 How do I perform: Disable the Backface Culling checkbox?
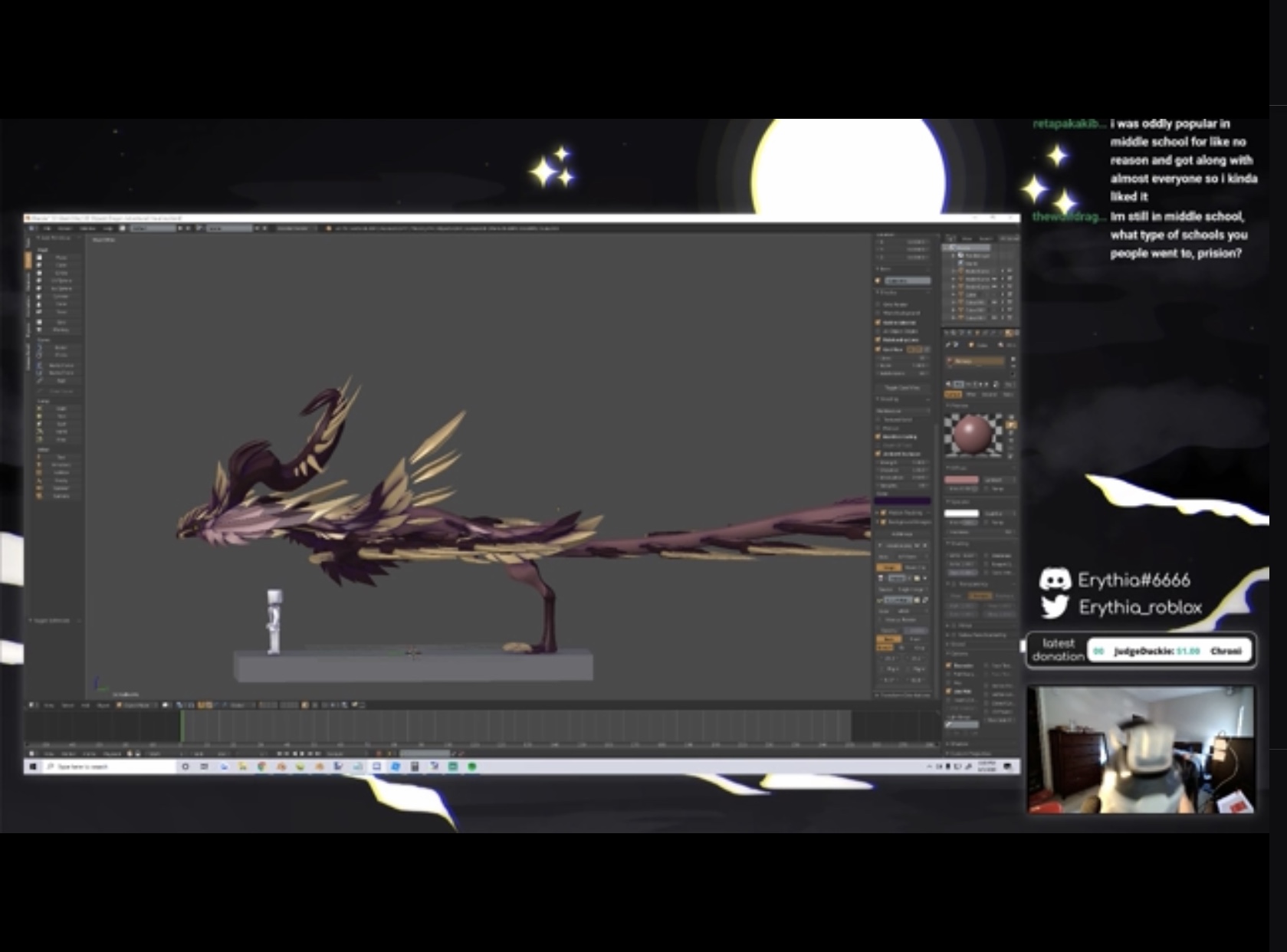878,436
